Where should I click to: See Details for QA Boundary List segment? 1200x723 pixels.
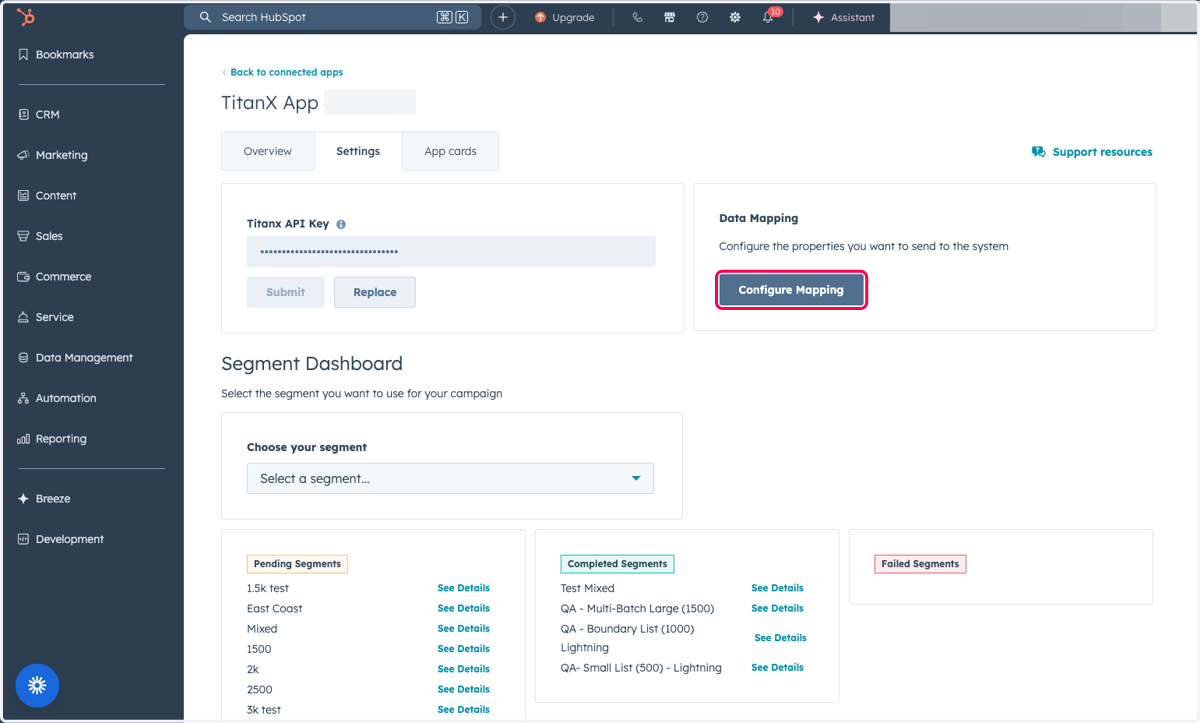(780, 638)
